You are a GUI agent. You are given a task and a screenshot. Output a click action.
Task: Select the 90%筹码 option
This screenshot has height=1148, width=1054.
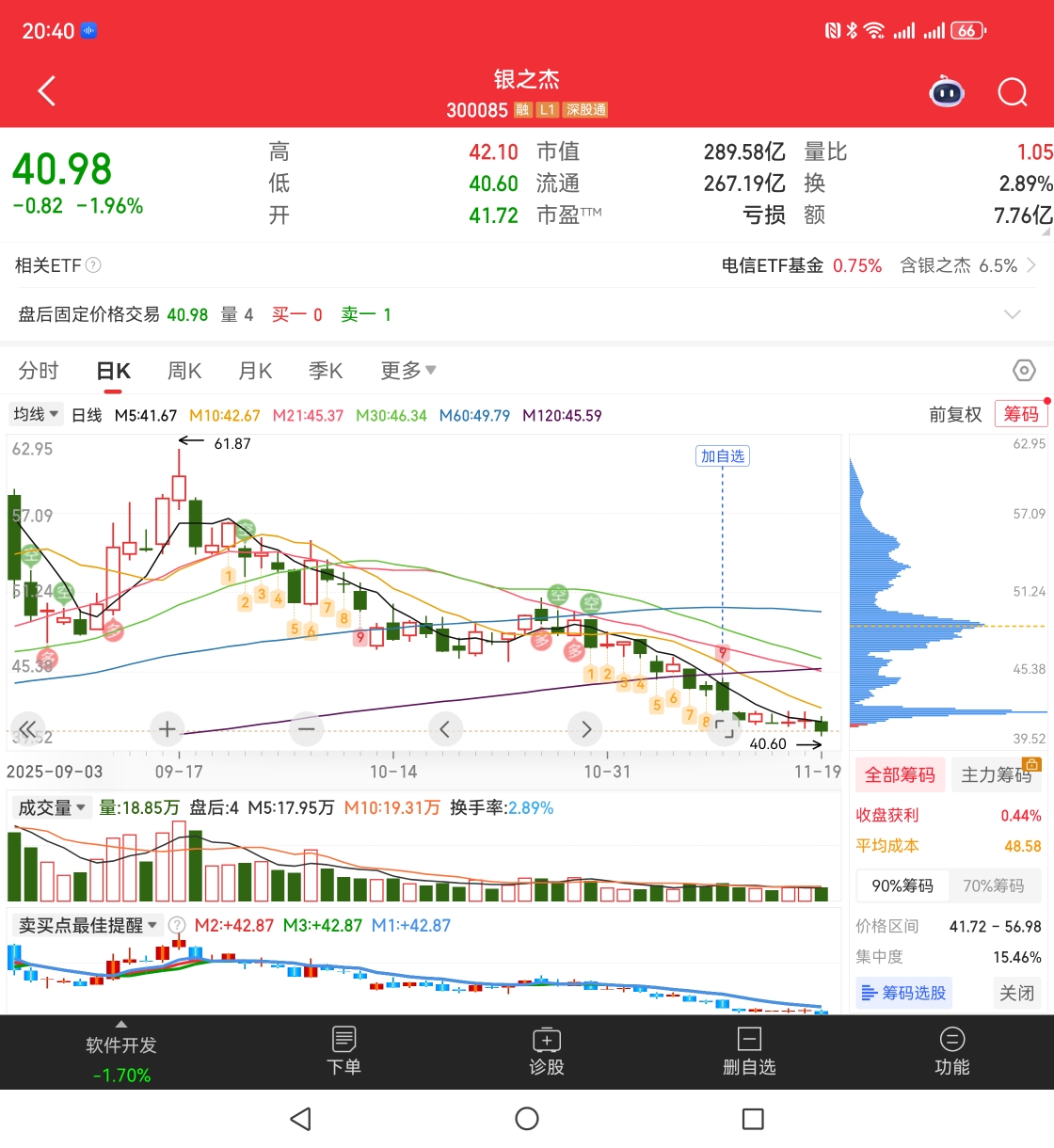click(x=902, y=885)
